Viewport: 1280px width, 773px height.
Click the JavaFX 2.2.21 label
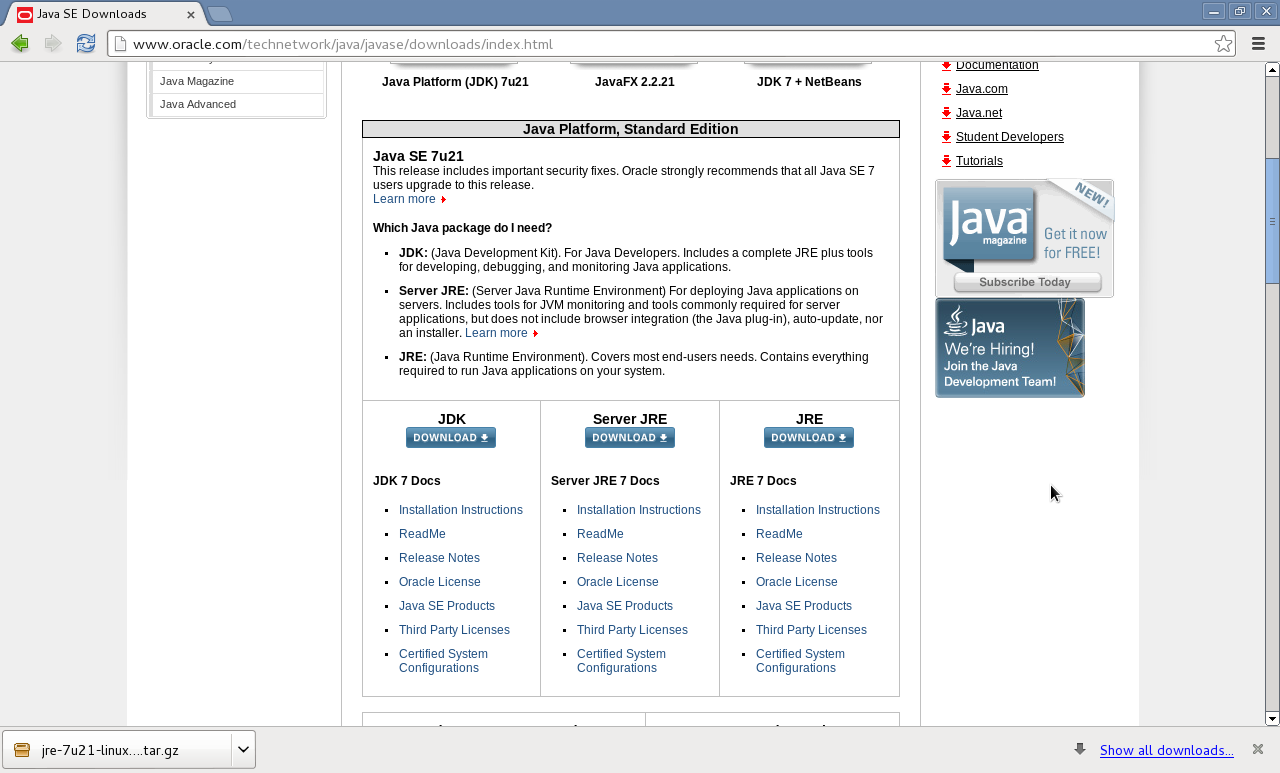click(634, 82)
